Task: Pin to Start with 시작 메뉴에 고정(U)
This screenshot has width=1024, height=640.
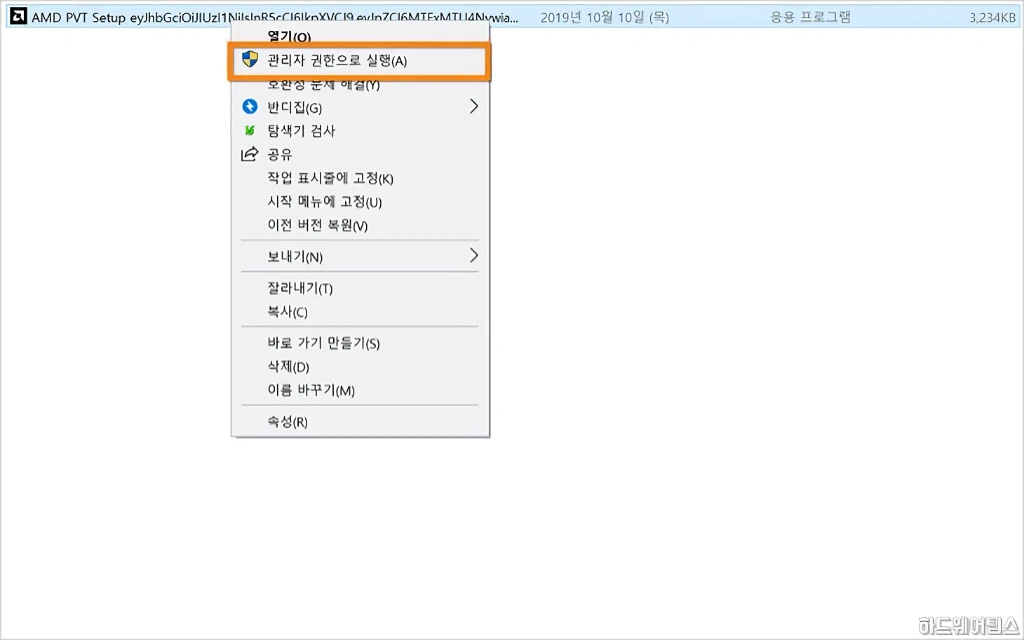Action: [325, 202]
